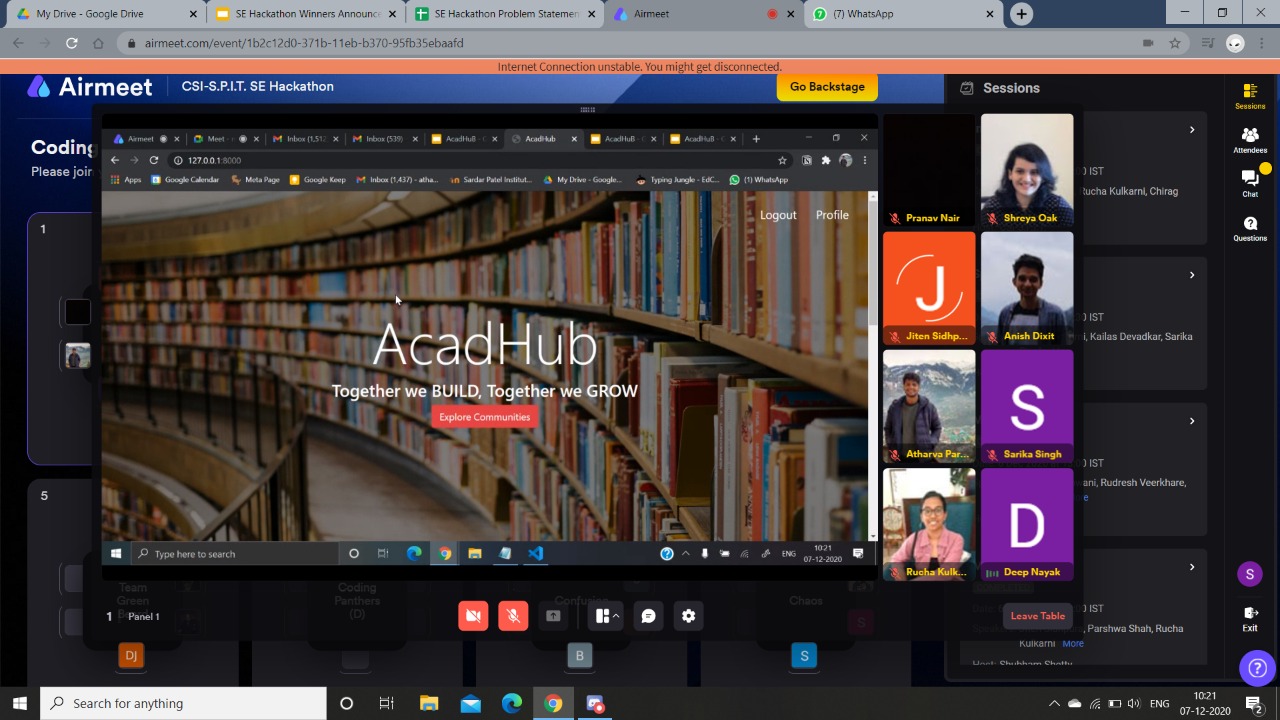
Task: Show hidden system tray icons
Action: 1054,703
